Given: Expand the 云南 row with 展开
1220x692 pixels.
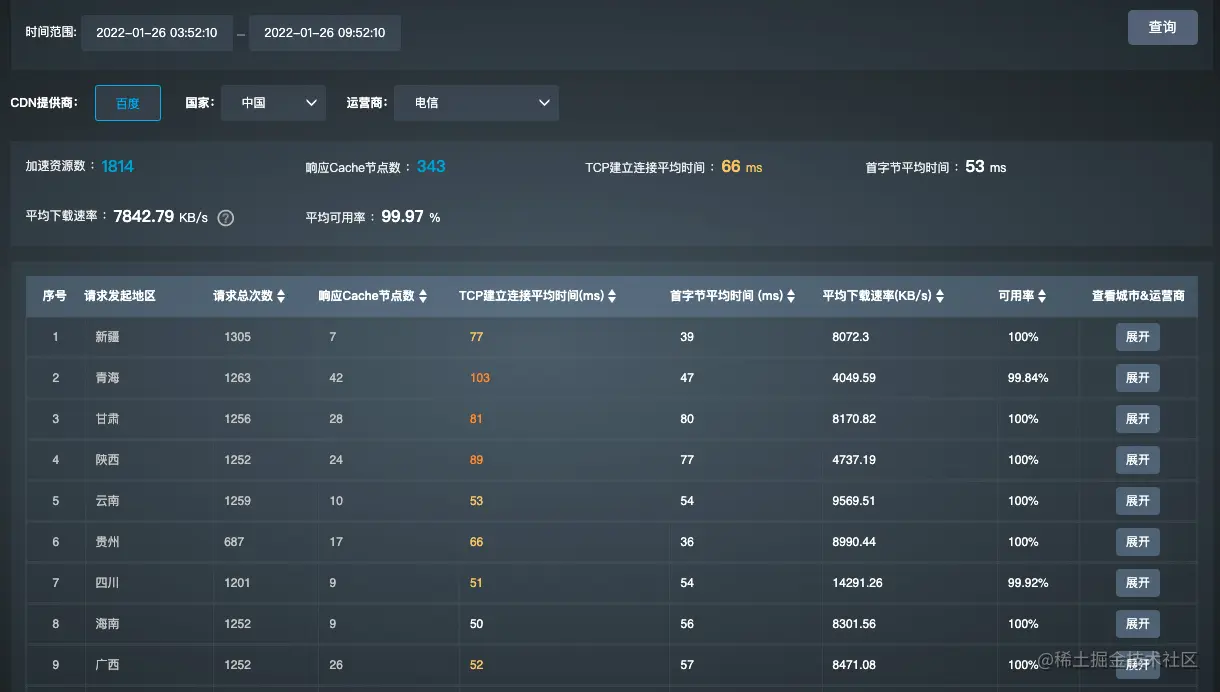Looking at the screenshot, I should 1138,501.
